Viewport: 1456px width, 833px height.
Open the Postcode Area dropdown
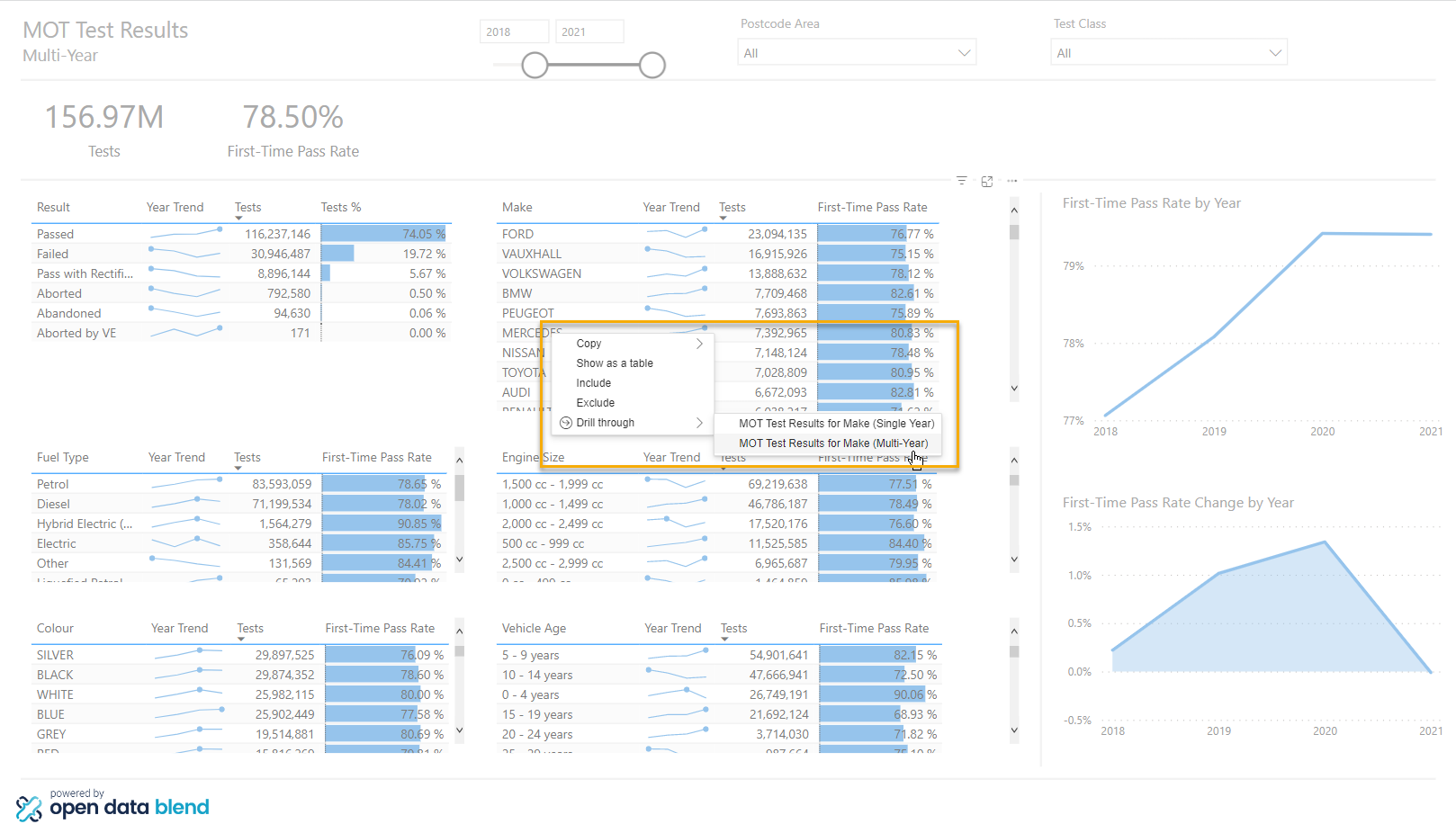pyautogui.click(x=857, y=53)
